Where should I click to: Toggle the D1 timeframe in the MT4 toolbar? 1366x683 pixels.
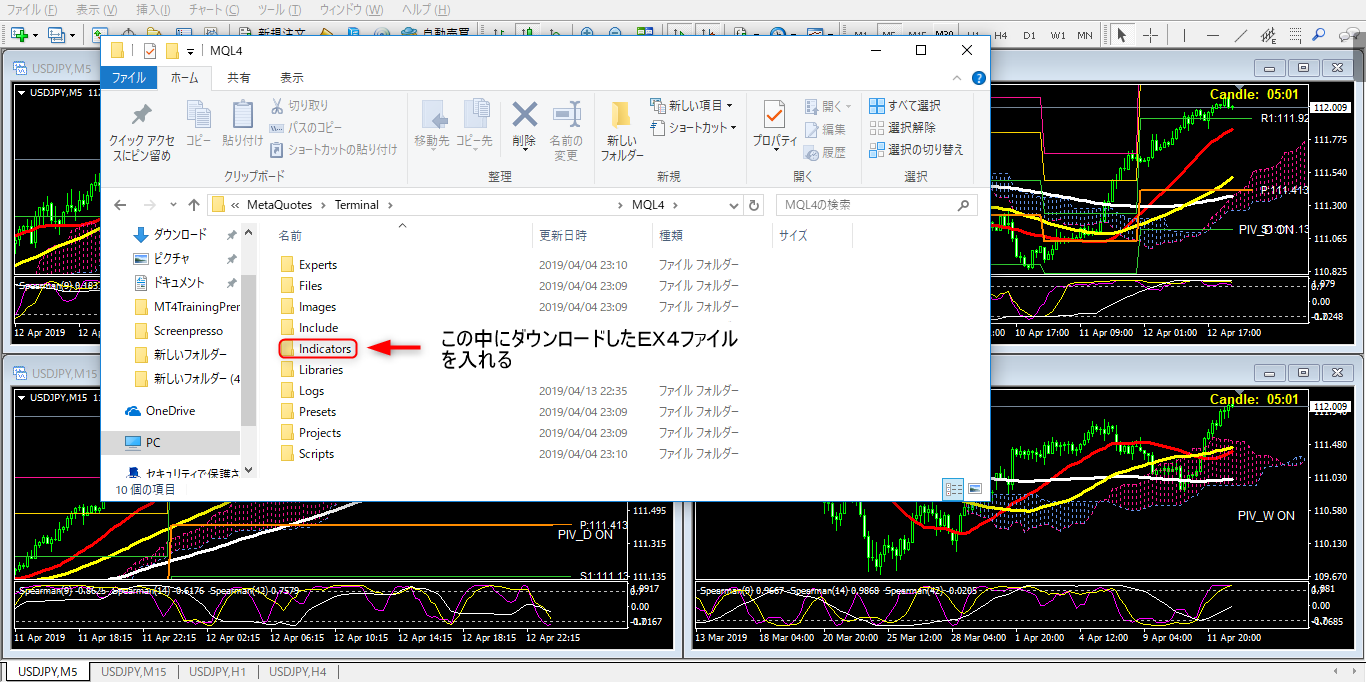(1029, 35)
